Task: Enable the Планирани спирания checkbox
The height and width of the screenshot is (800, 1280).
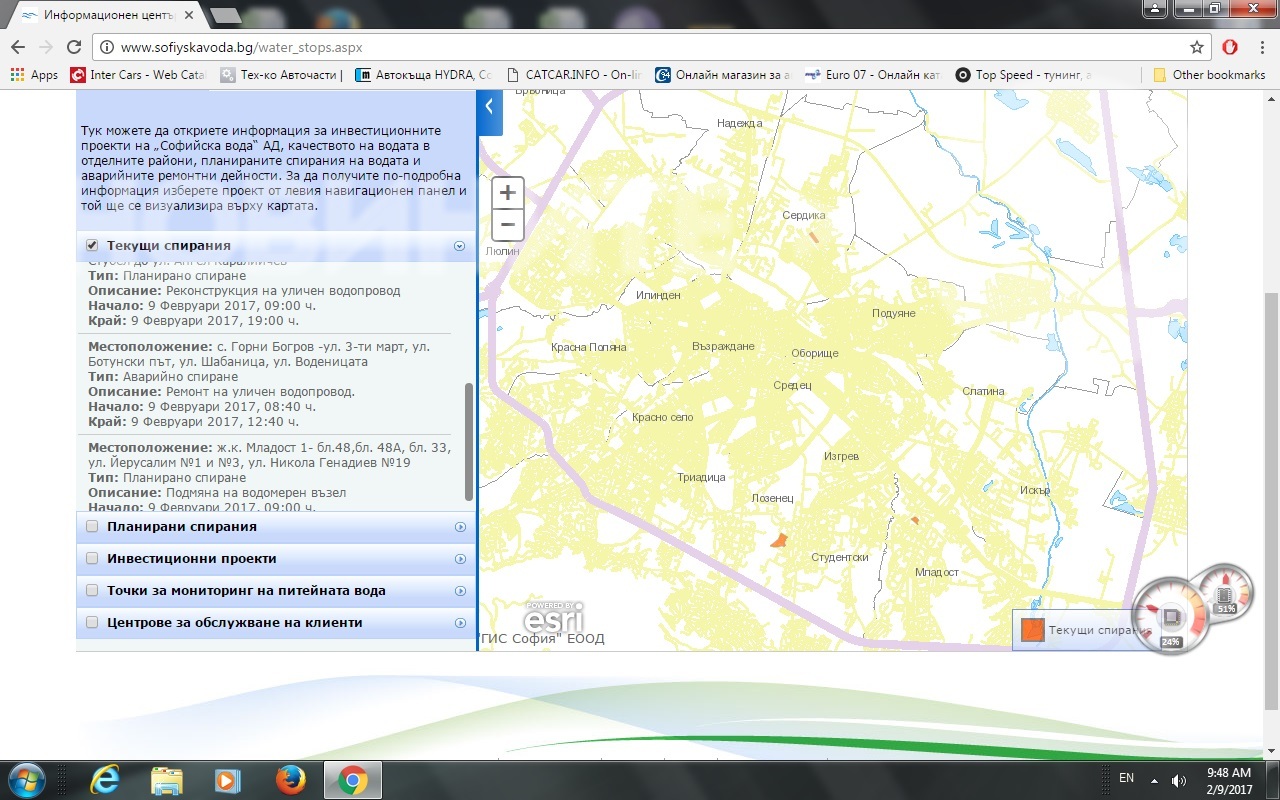Action: (92, 527)
